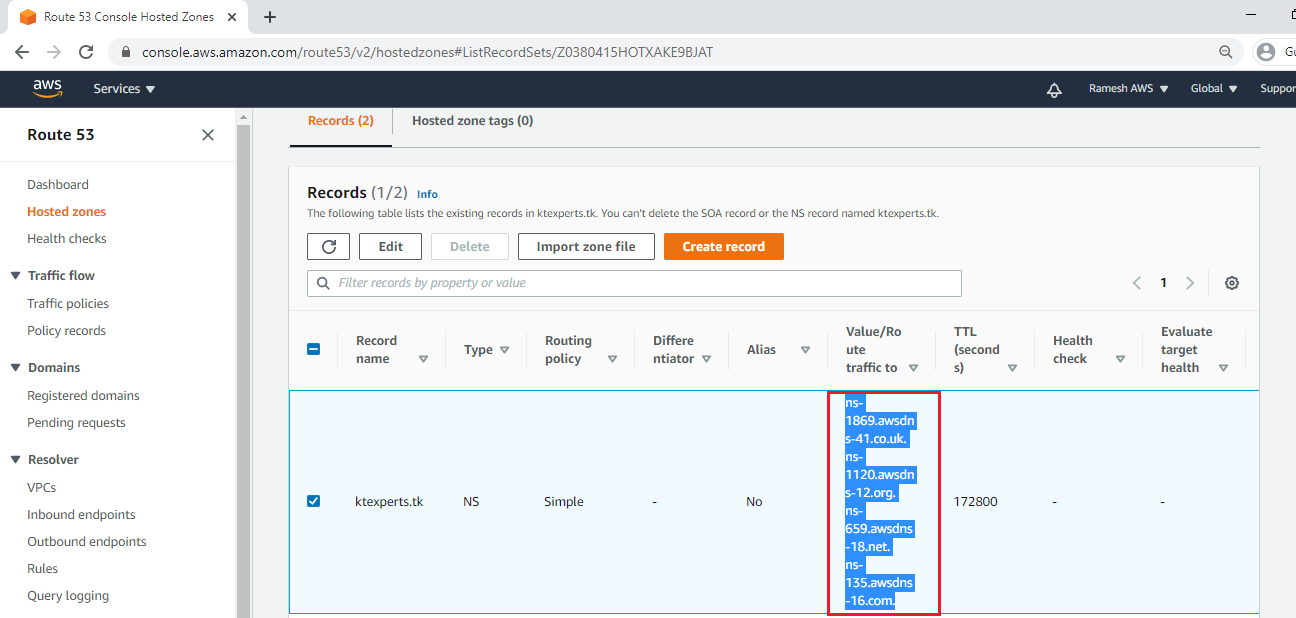The image size is (1296, 618).
Task: Open Health checks in the sidebar
Action: [67, 239]
